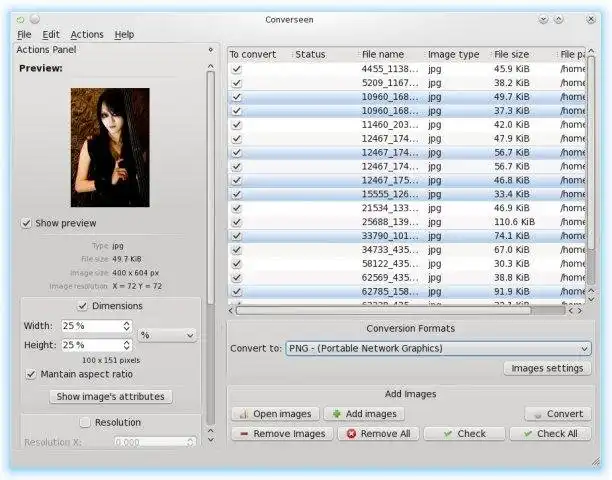Select the file row 58122_435
The height and width of the screenshot is (480, 612).
point(406,264)
